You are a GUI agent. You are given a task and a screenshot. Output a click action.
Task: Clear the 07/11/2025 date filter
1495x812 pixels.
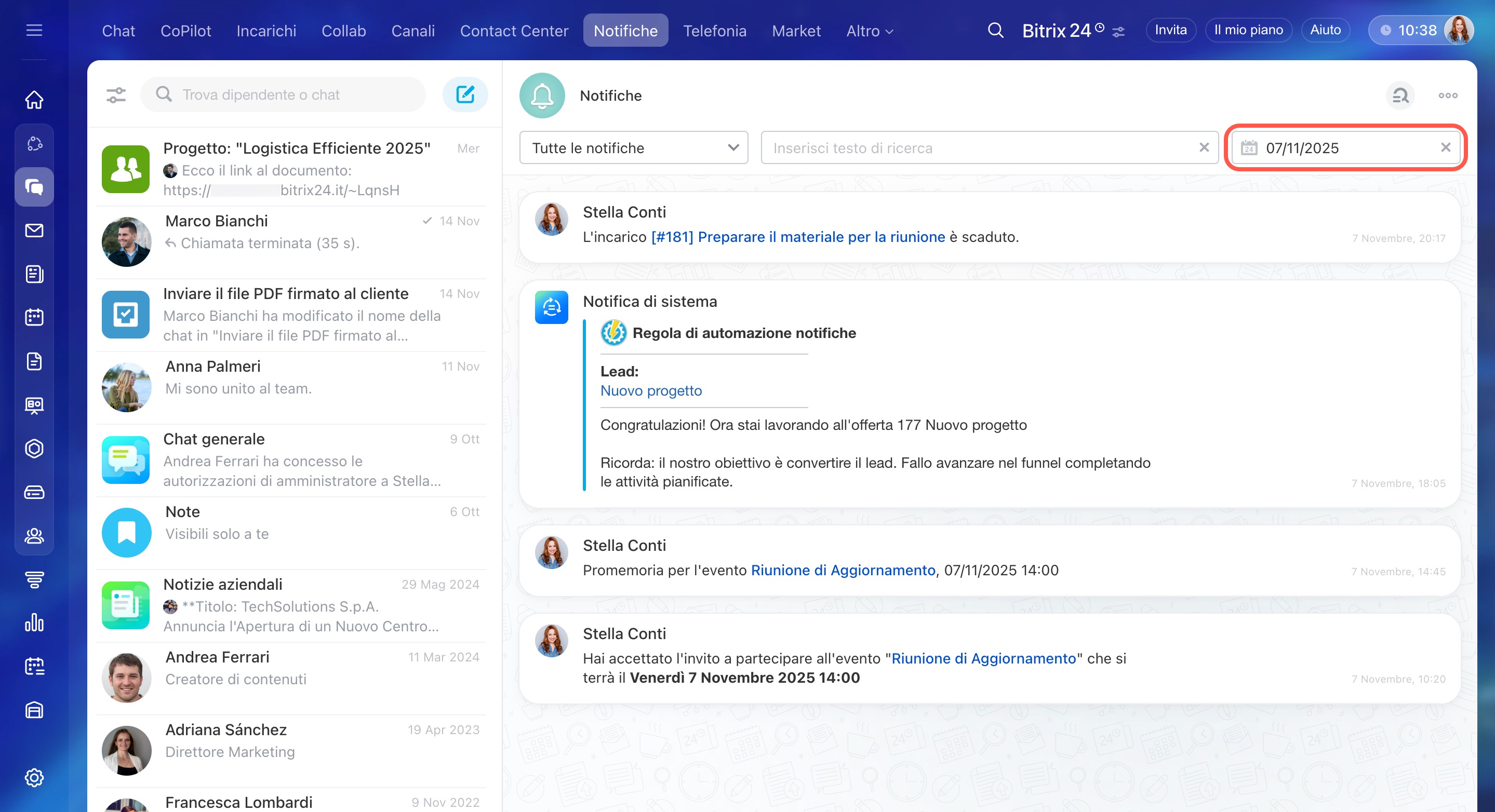click(x=1445, y=148)
